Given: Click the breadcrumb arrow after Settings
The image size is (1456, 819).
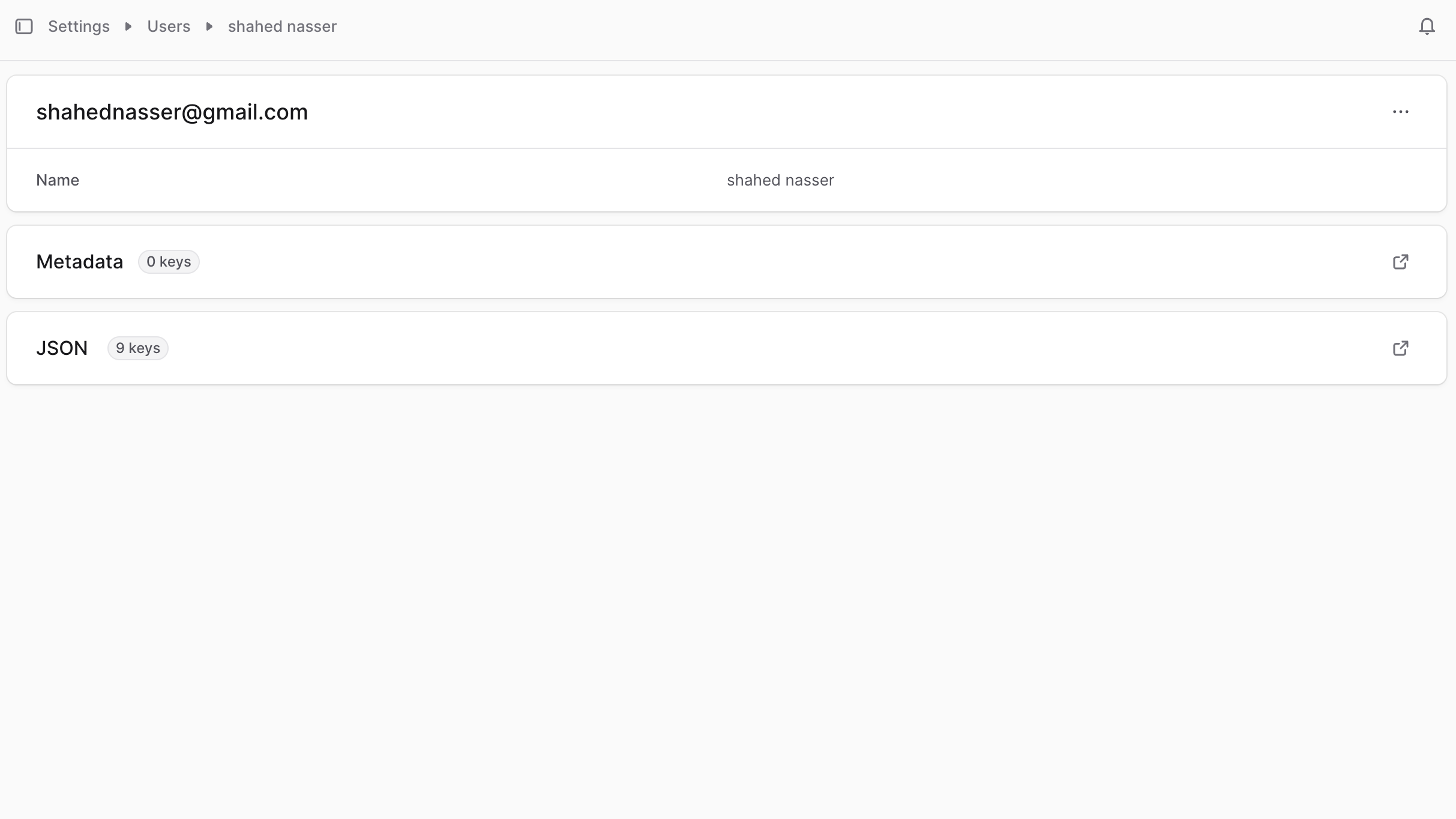Looking at the screenshot, I should tap(128, 26).
